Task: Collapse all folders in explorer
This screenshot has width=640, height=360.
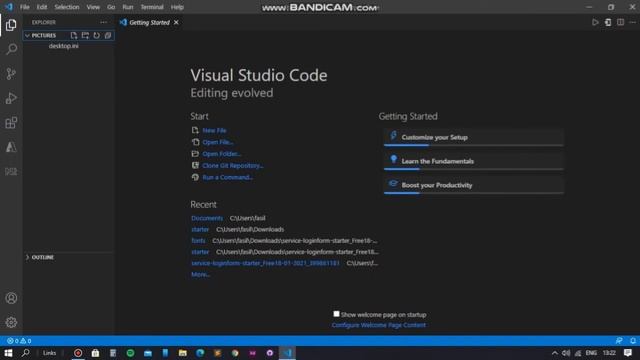Action: (108, 36)
